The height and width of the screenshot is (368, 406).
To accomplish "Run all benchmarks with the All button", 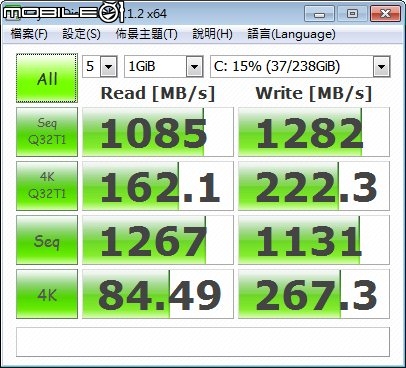I will [47, 78].
